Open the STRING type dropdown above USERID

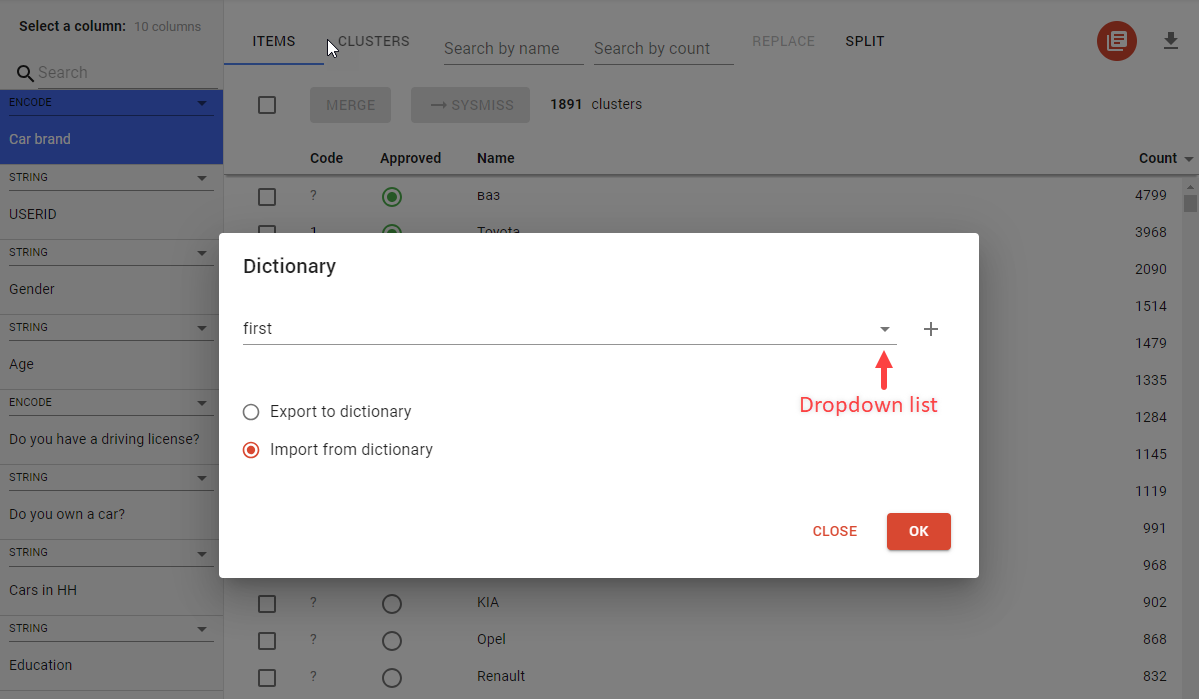[x=202, y=178]
